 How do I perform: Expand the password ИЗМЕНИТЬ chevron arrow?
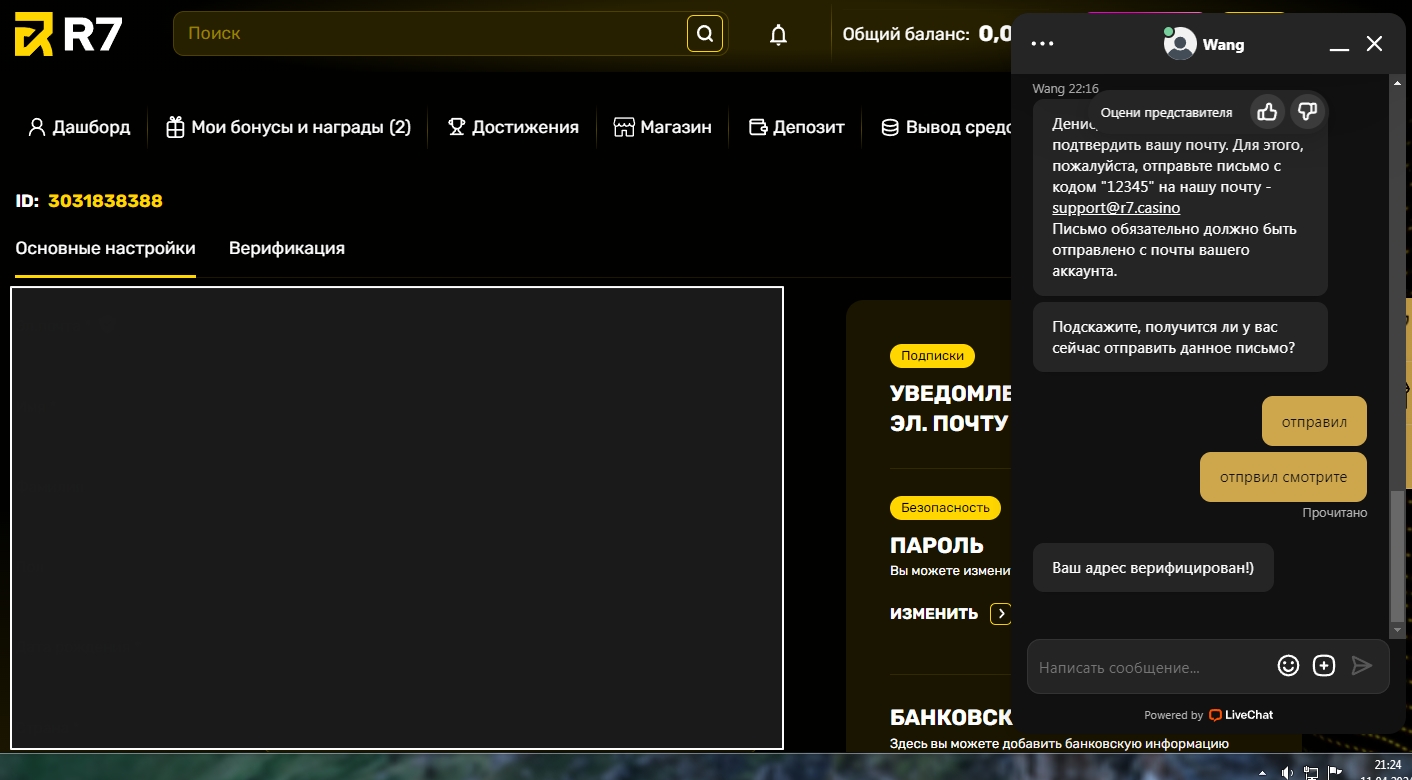(1000, 614)
